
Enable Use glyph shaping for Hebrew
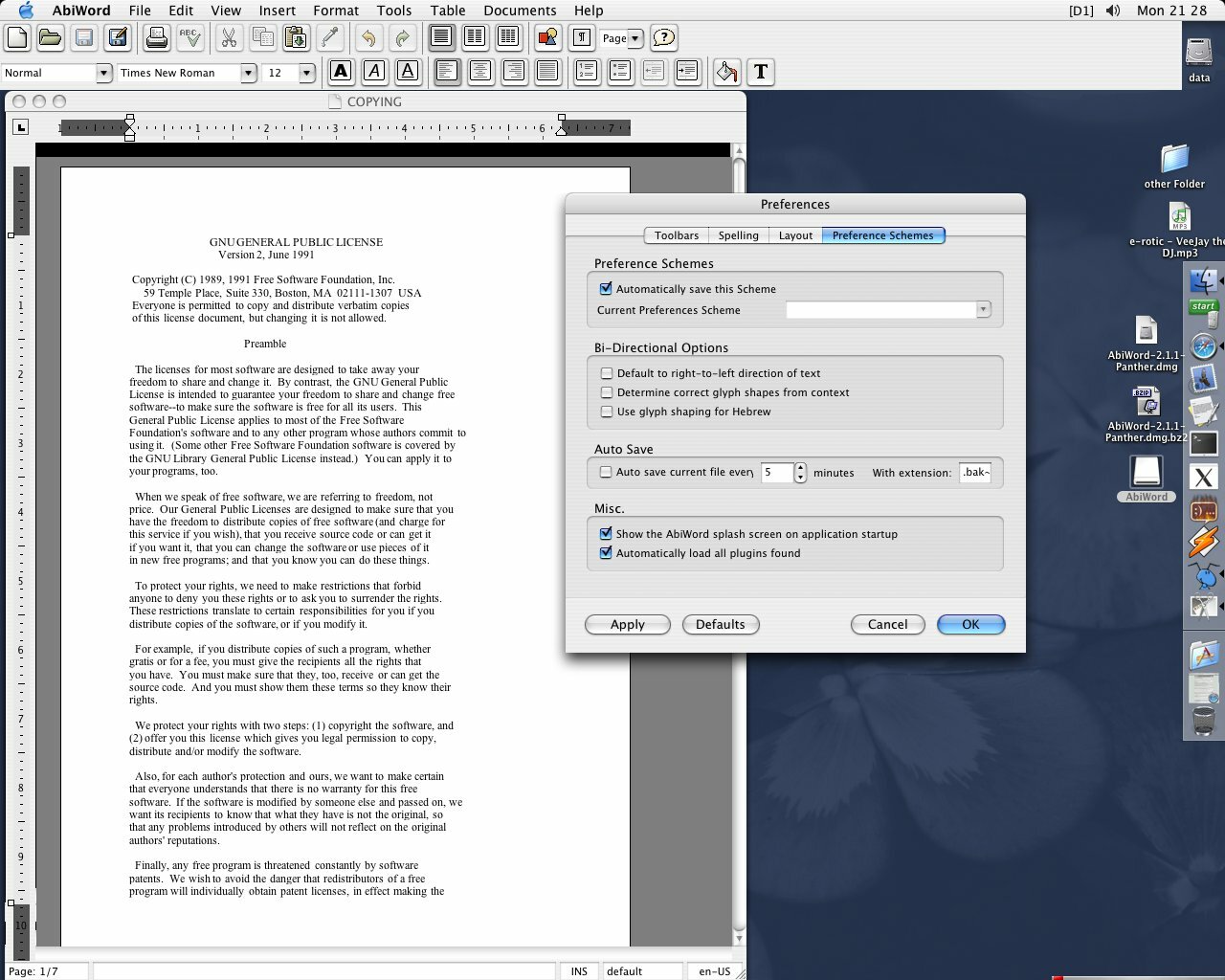[606, 412]
